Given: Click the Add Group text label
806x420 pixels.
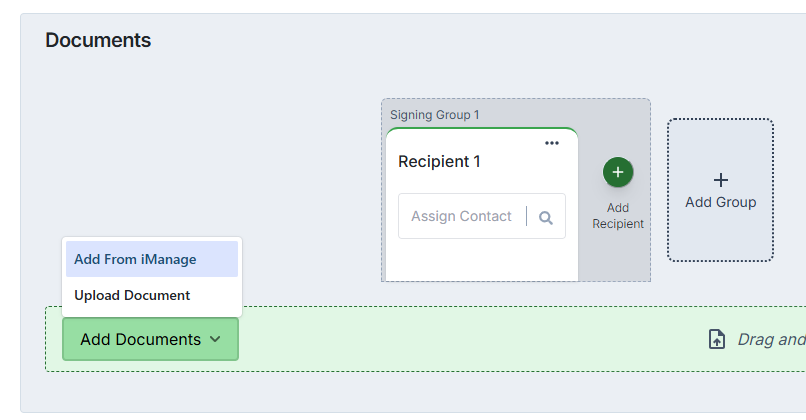Looking at the screenshot, I should coord(721,202).
